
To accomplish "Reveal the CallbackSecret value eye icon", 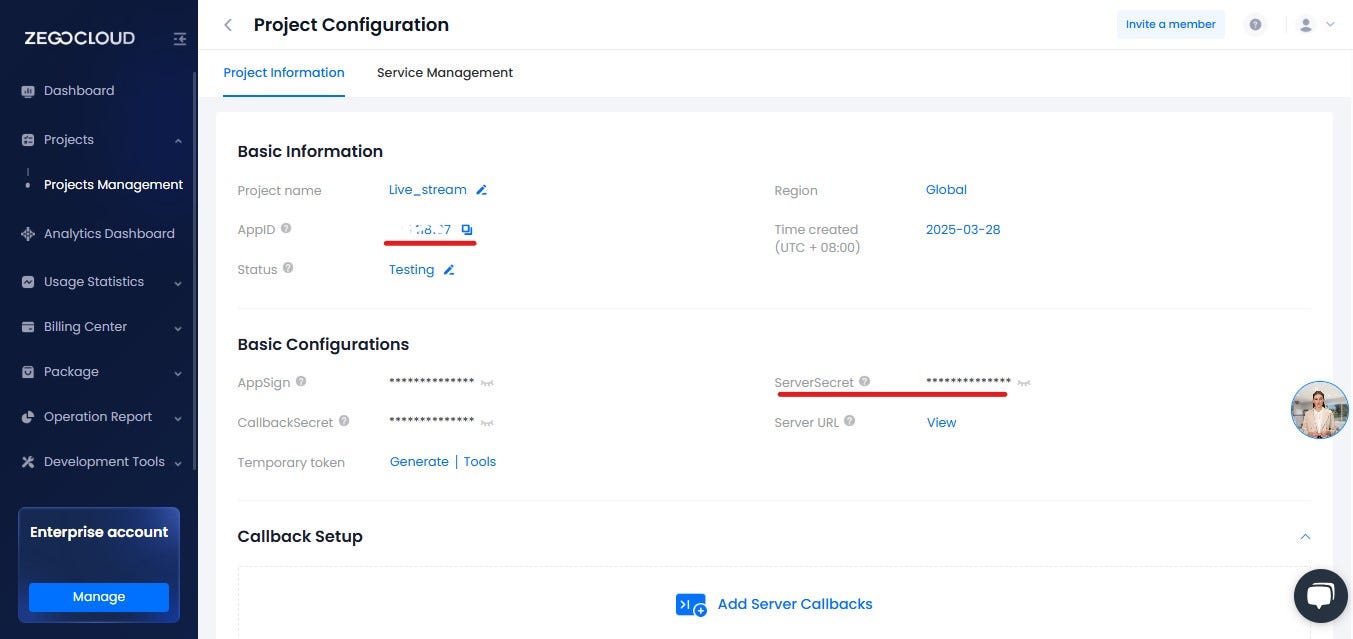I will pyautogui.click(x=487, y=423).
